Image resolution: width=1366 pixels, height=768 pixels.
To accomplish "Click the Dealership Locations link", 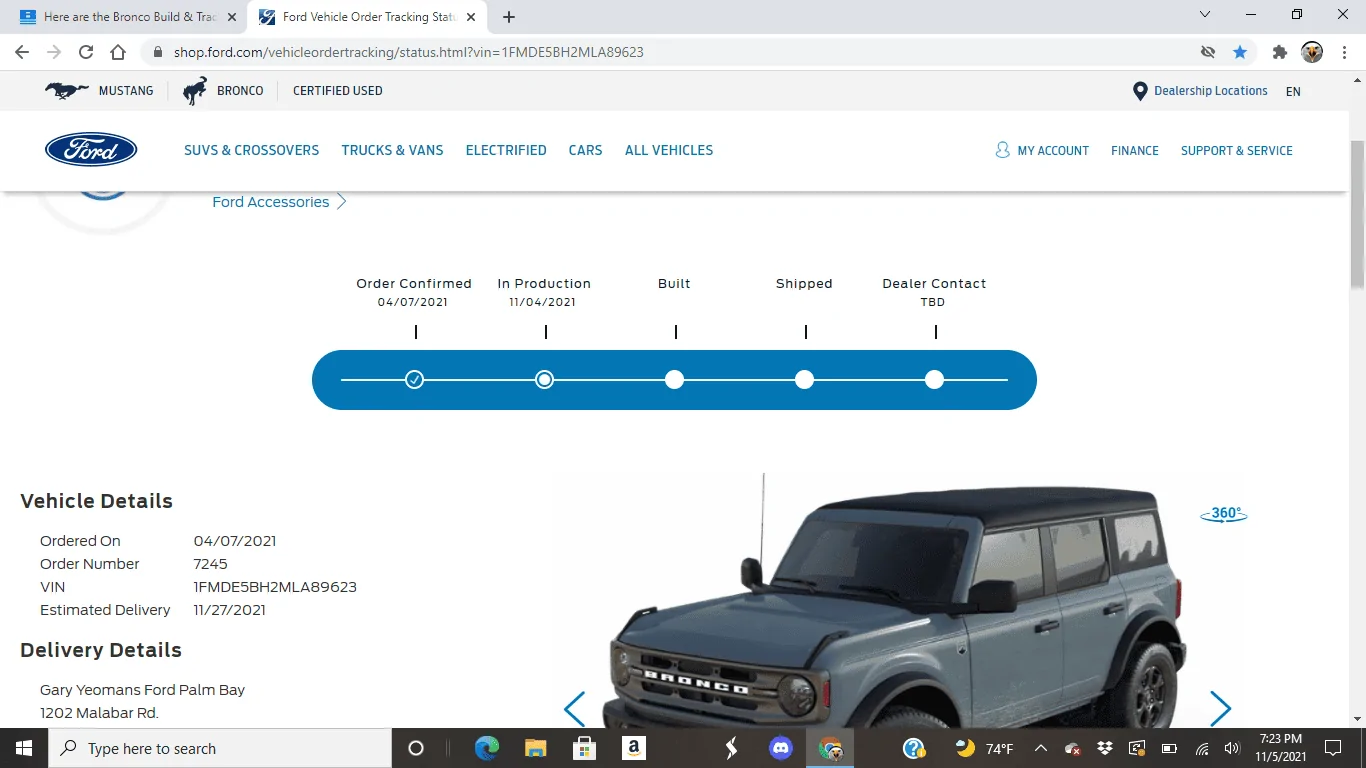I will (x=1211, y=90).
